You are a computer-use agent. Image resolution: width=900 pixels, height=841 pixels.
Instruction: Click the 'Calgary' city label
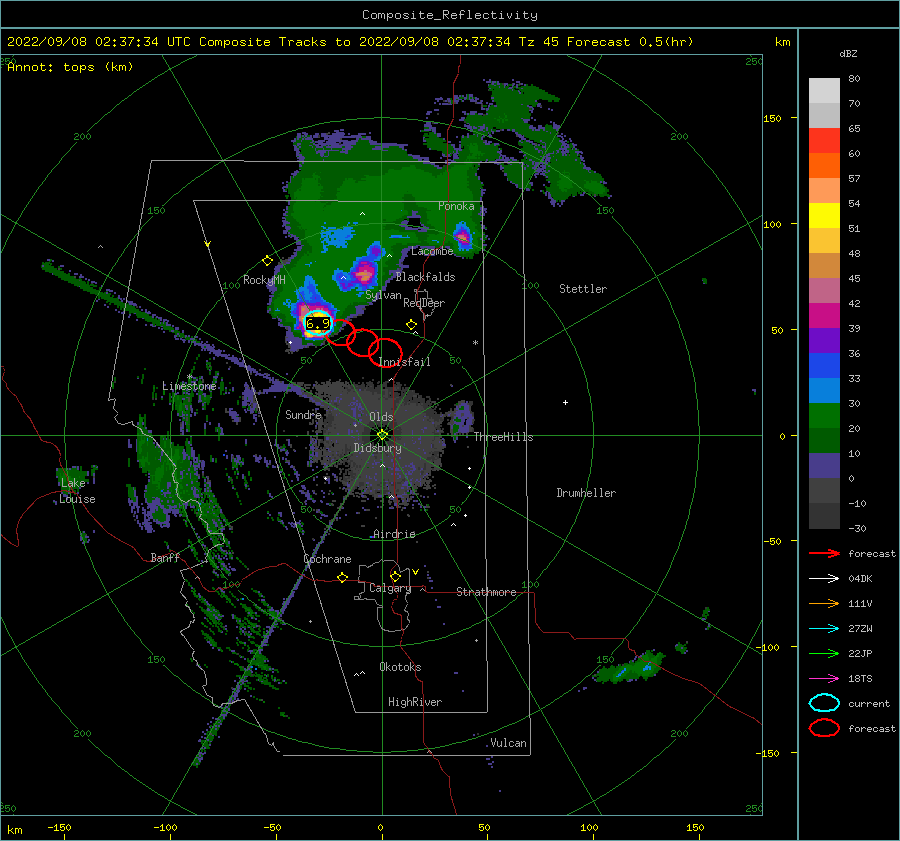click(x=390, y=588)
